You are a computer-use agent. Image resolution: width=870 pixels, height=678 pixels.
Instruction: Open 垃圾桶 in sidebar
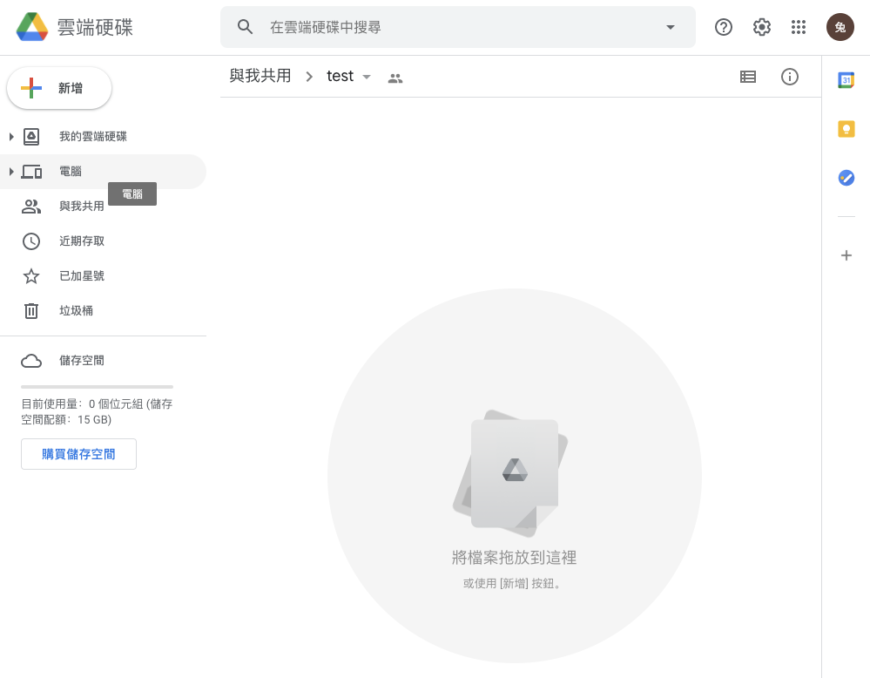pyautogui.click(x=76, y=311)
